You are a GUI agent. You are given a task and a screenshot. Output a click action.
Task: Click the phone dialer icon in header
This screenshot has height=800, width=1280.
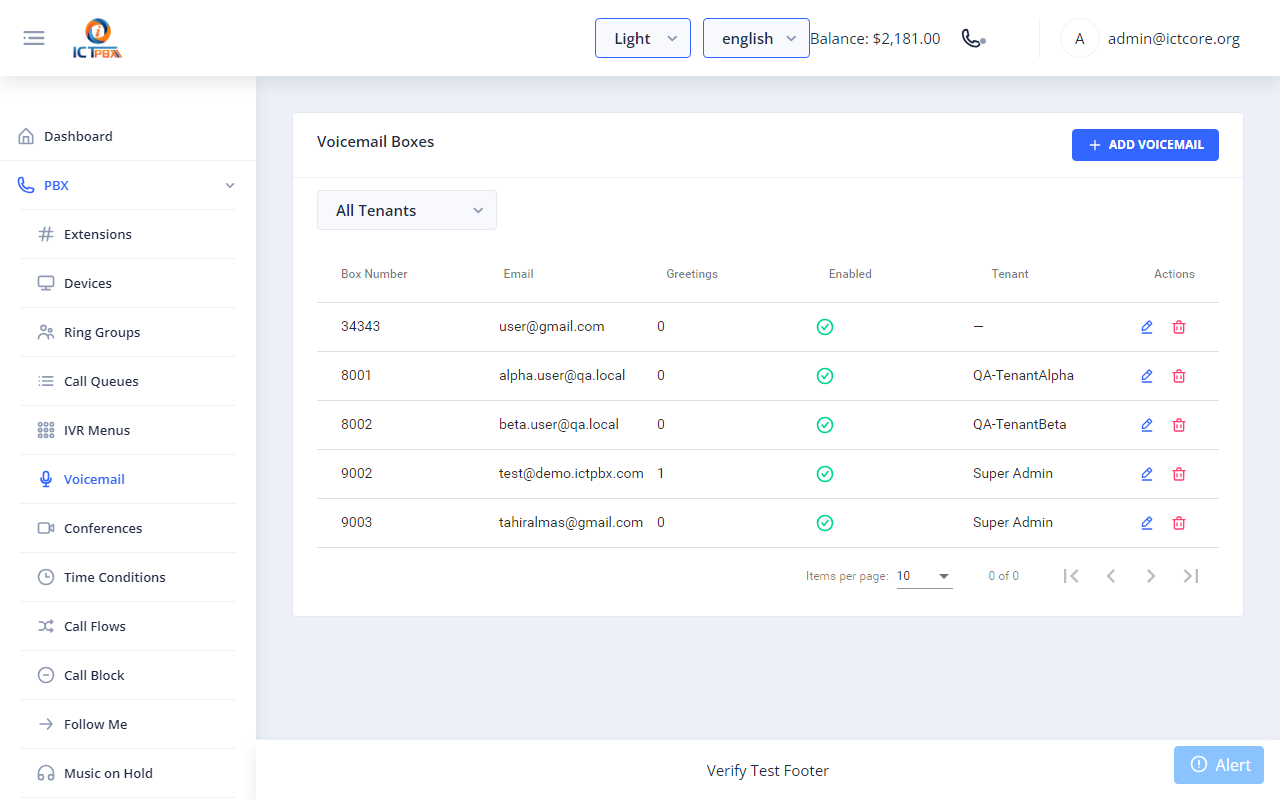tap(973, 38)
